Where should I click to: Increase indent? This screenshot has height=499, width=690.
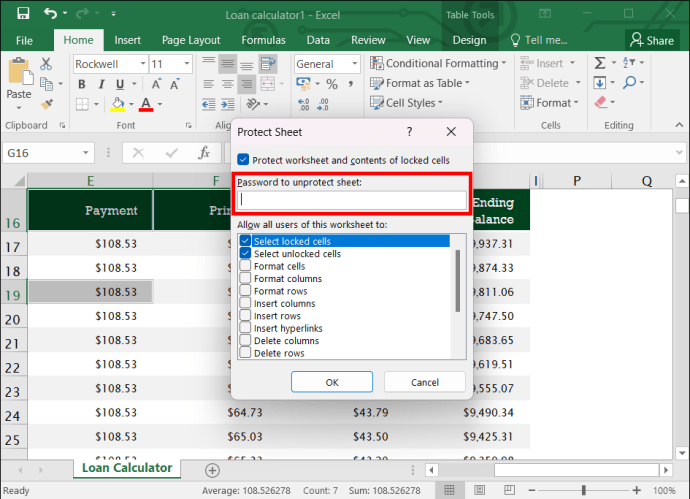coord(228,104)
